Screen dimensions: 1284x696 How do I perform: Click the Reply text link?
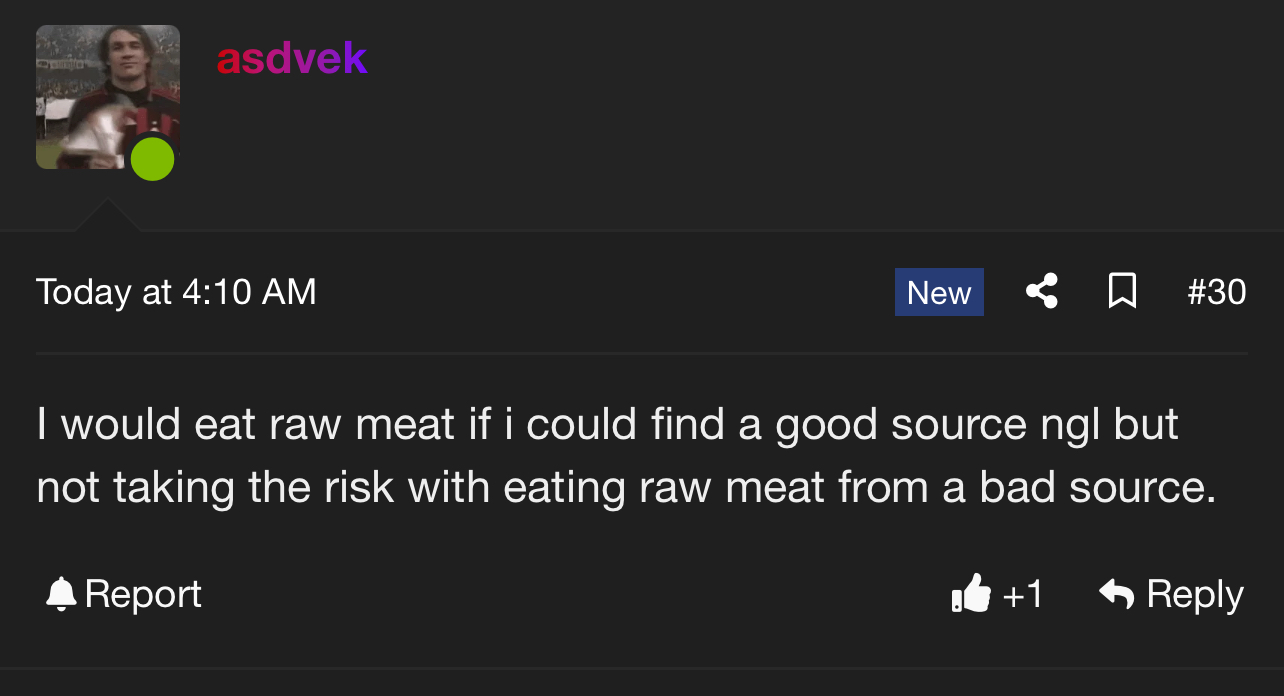pos(1195,594)
